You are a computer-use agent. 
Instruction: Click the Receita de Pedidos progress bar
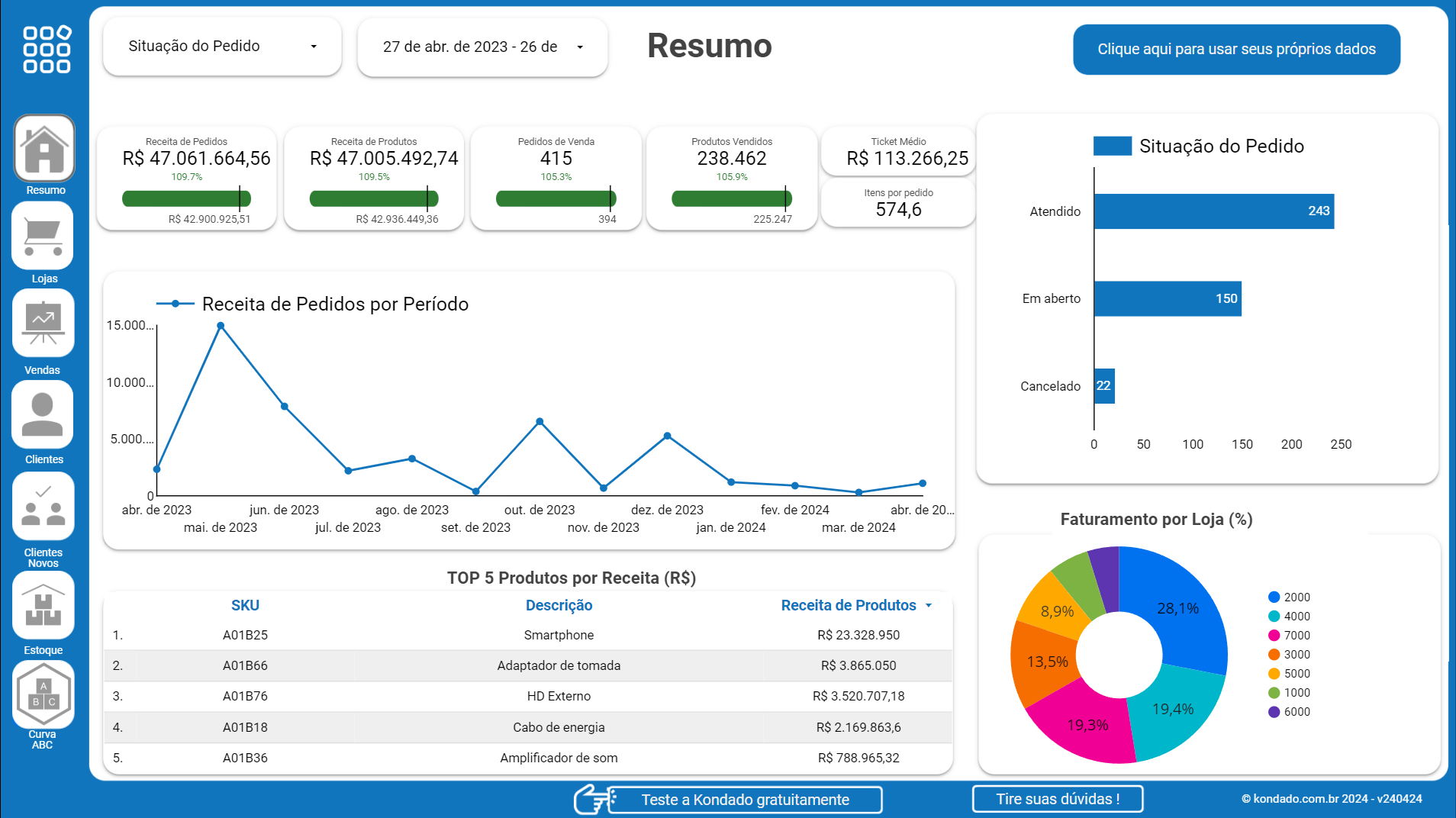click(x=186, y=198)
